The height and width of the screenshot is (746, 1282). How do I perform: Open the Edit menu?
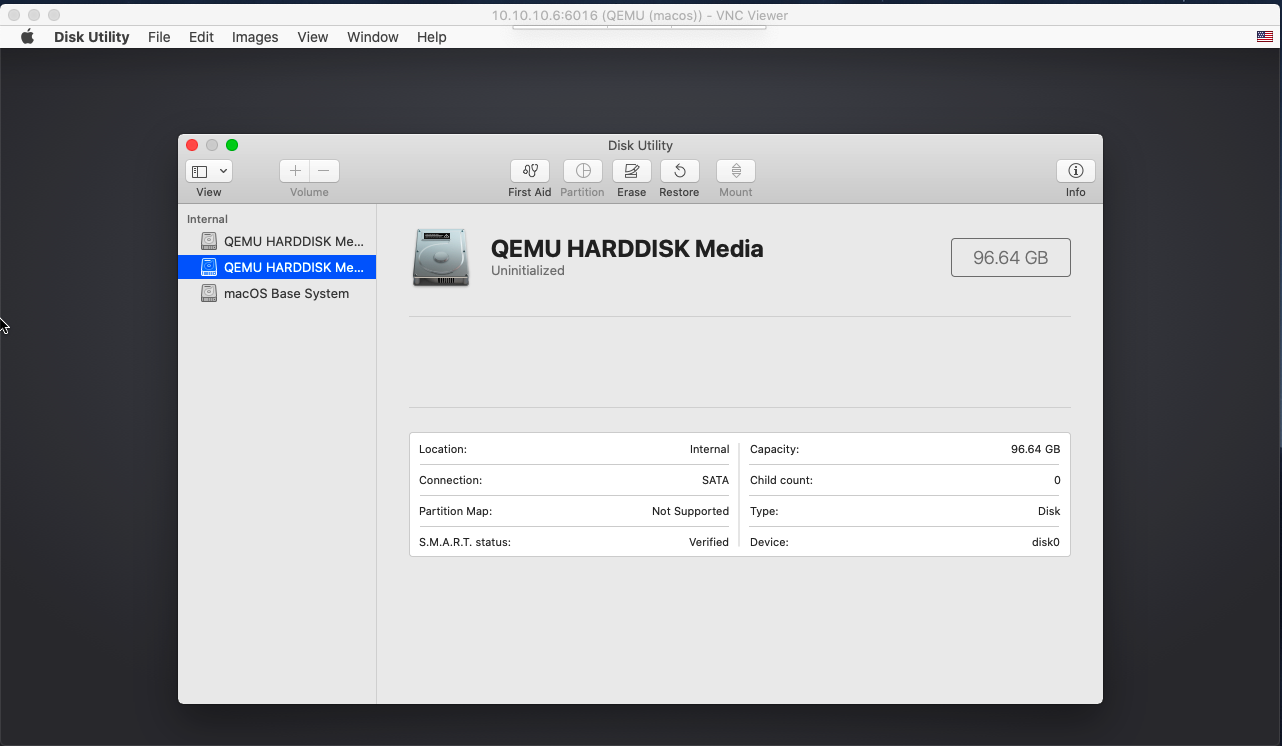(x=201, y=37)
